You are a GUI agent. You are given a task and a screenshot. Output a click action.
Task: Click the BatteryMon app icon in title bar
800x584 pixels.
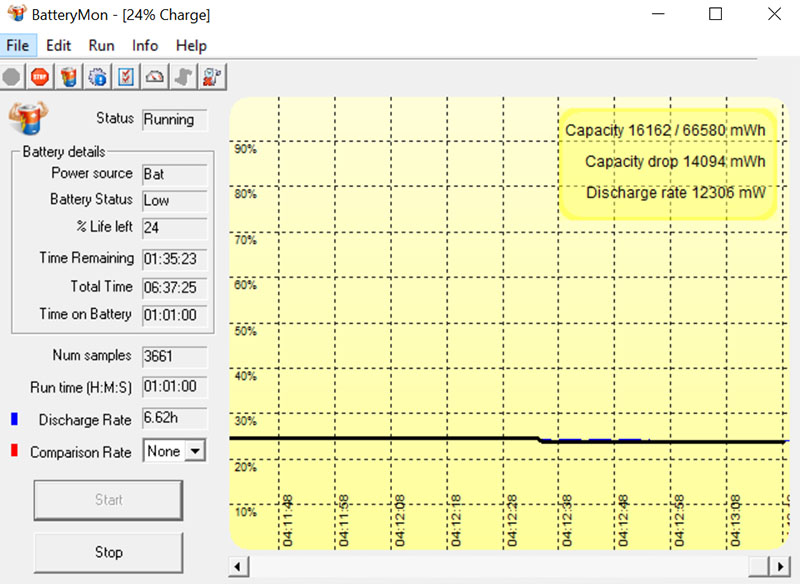(17, 13)
